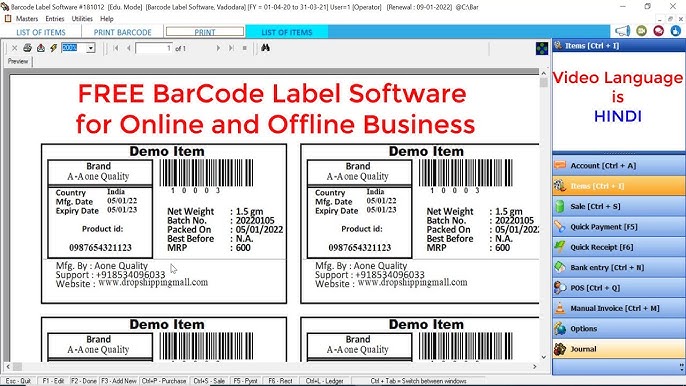Click Esc - Quit in status bar
686x386 pixels.
pyautogui.click(x=18, y=381)
